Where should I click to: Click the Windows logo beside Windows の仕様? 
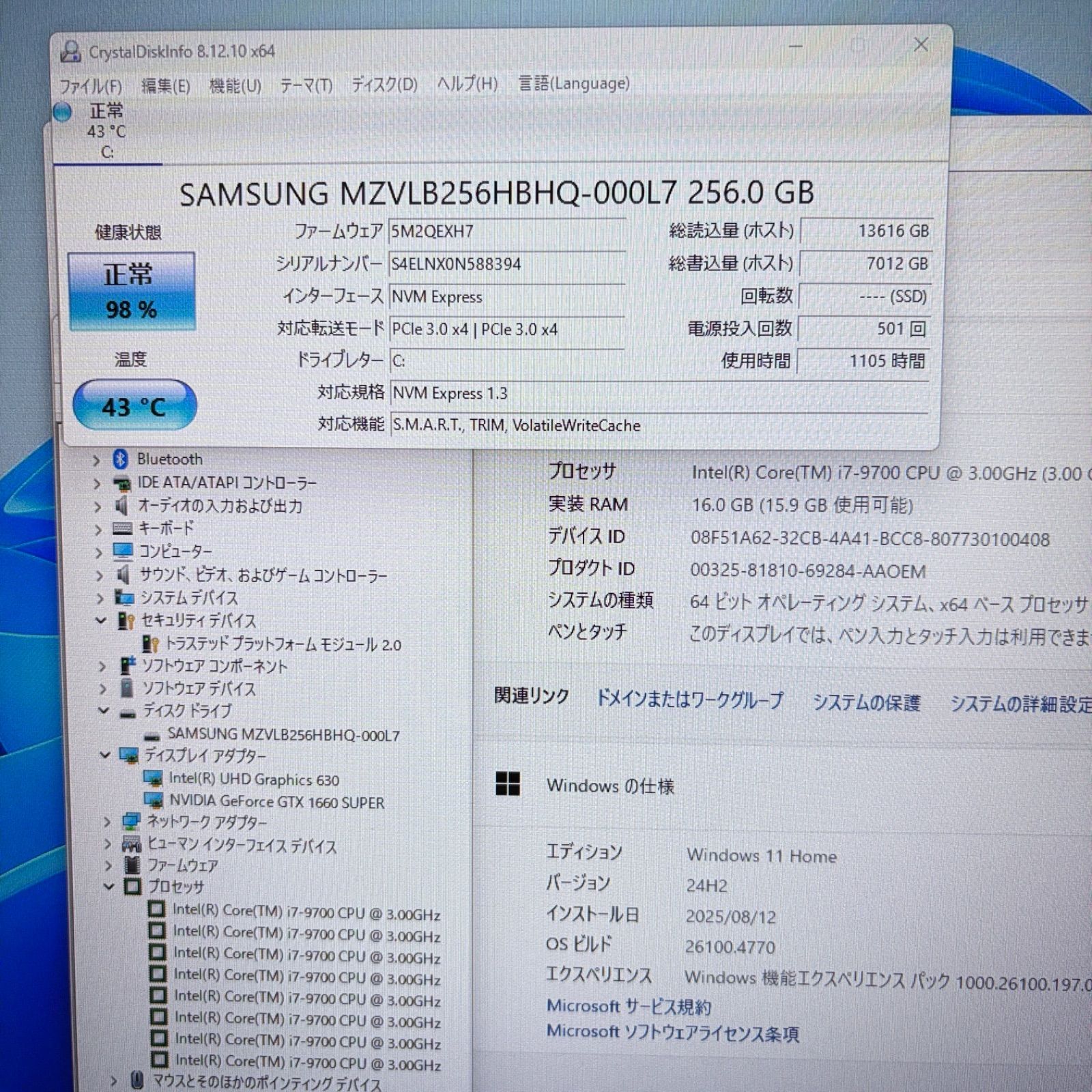(x=508, y=784)
